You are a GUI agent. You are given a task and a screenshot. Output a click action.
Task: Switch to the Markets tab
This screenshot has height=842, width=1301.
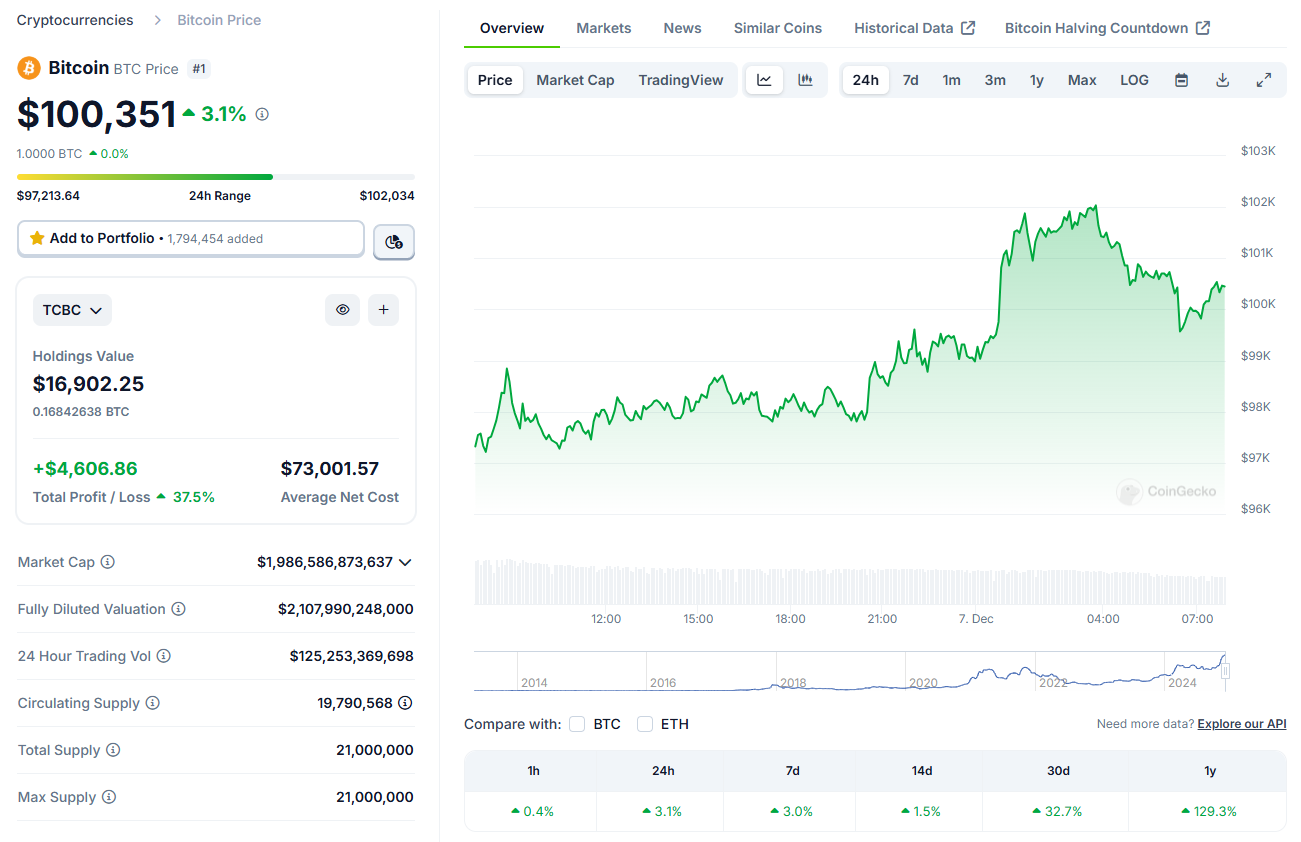[603, 28]
